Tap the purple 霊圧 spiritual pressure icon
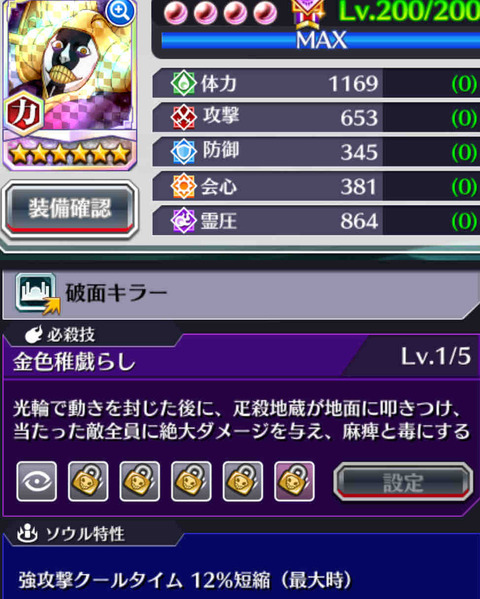Image resolution: width=480 pixels, height=599 pixels. [183, 220]
